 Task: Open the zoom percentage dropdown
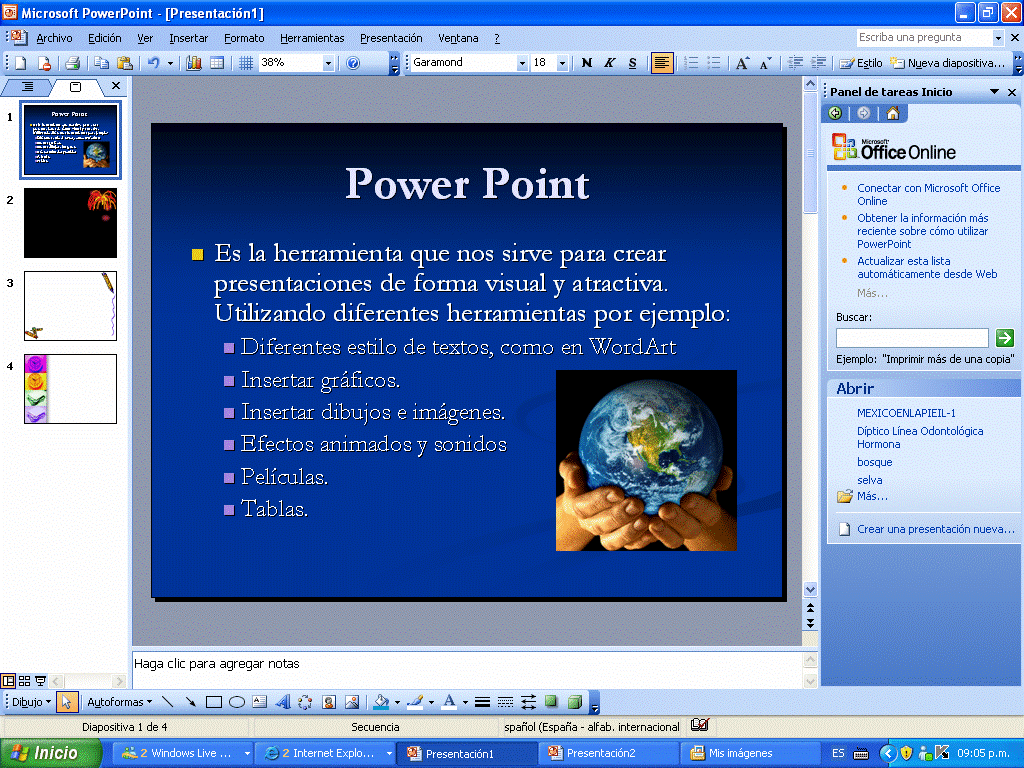point(328,63)
